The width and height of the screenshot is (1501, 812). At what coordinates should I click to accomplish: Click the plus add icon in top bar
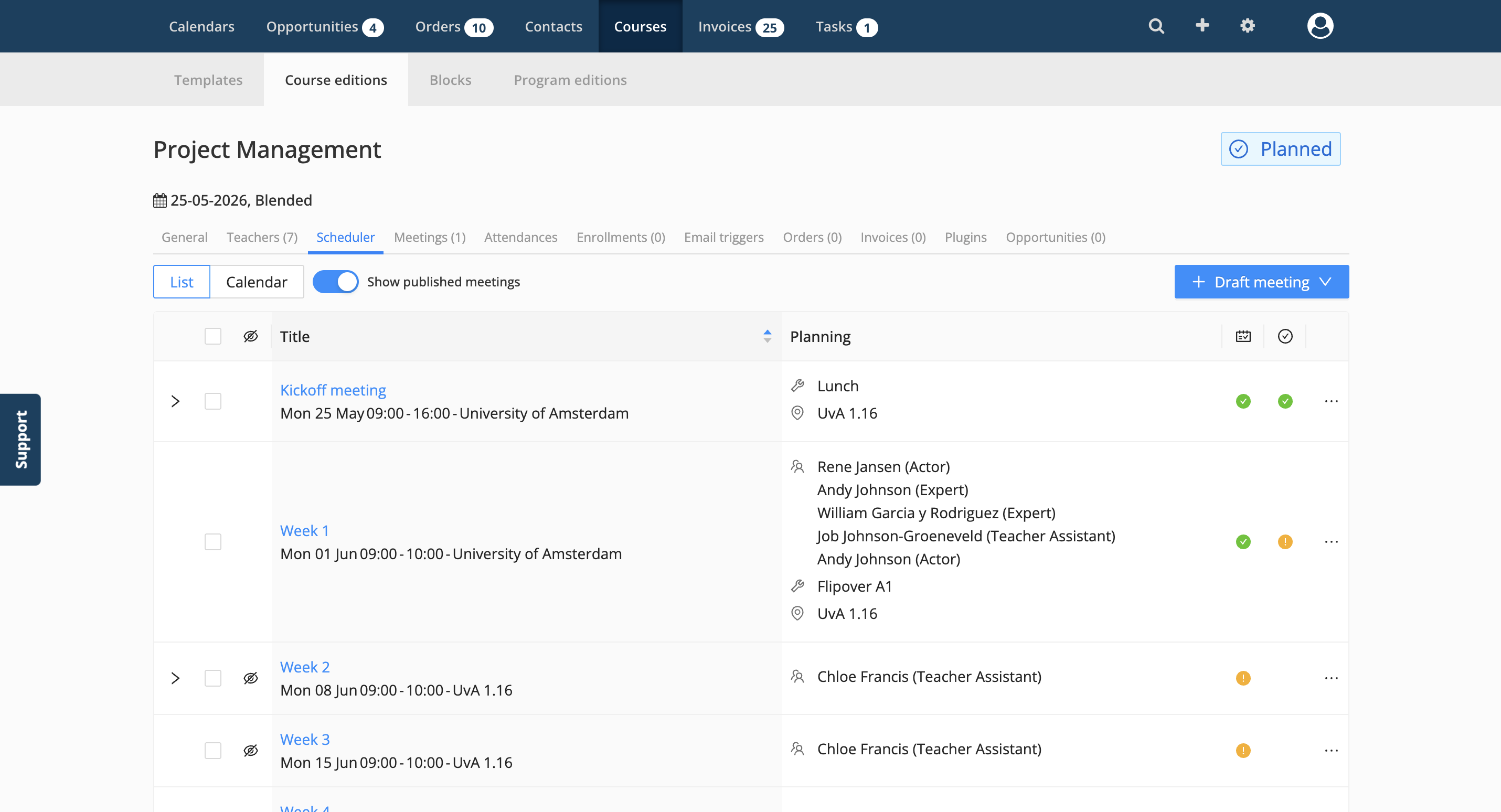(x=1202, y=25)
